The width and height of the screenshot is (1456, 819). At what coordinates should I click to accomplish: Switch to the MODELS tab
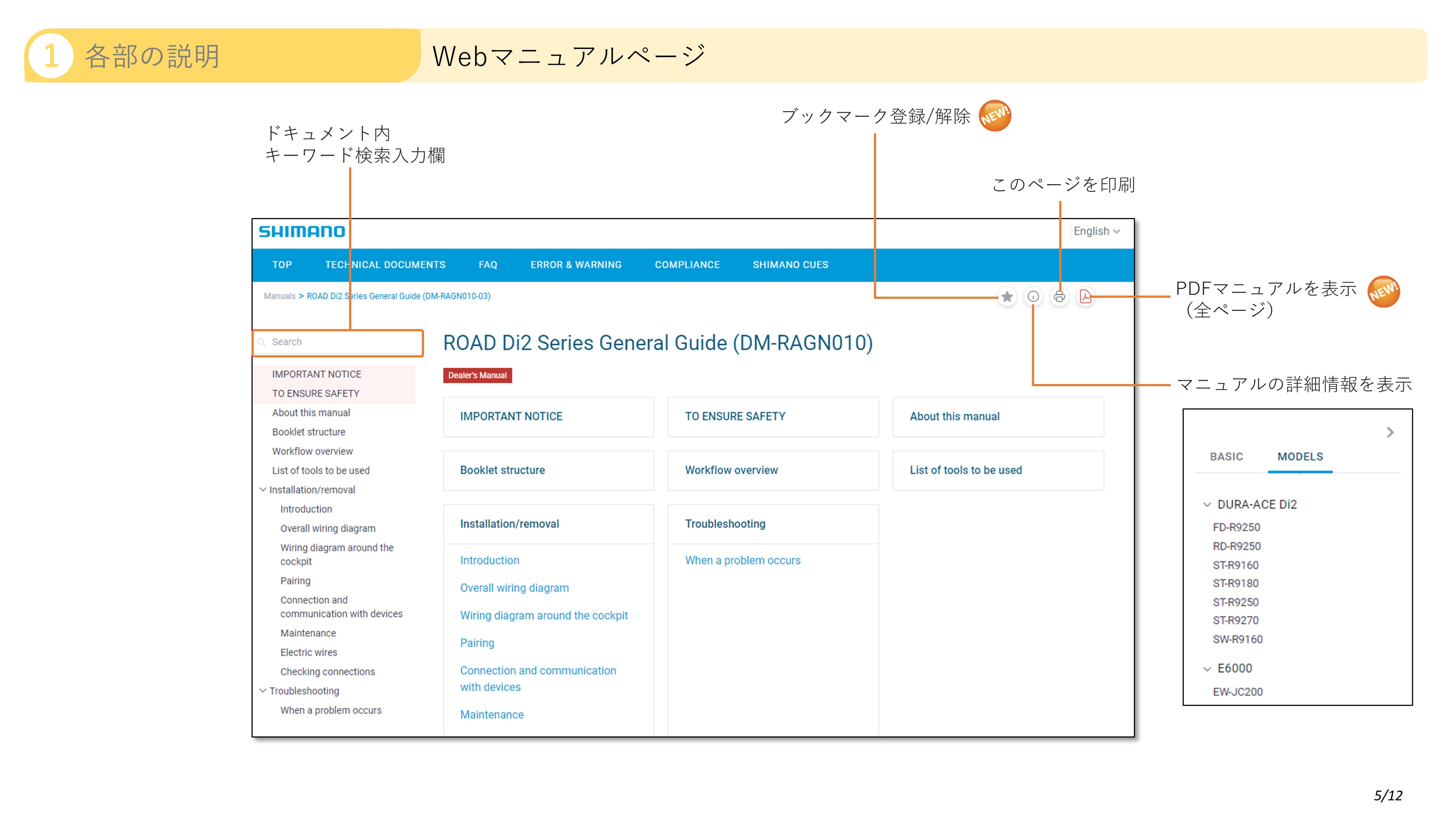[x=1300, y=457]
